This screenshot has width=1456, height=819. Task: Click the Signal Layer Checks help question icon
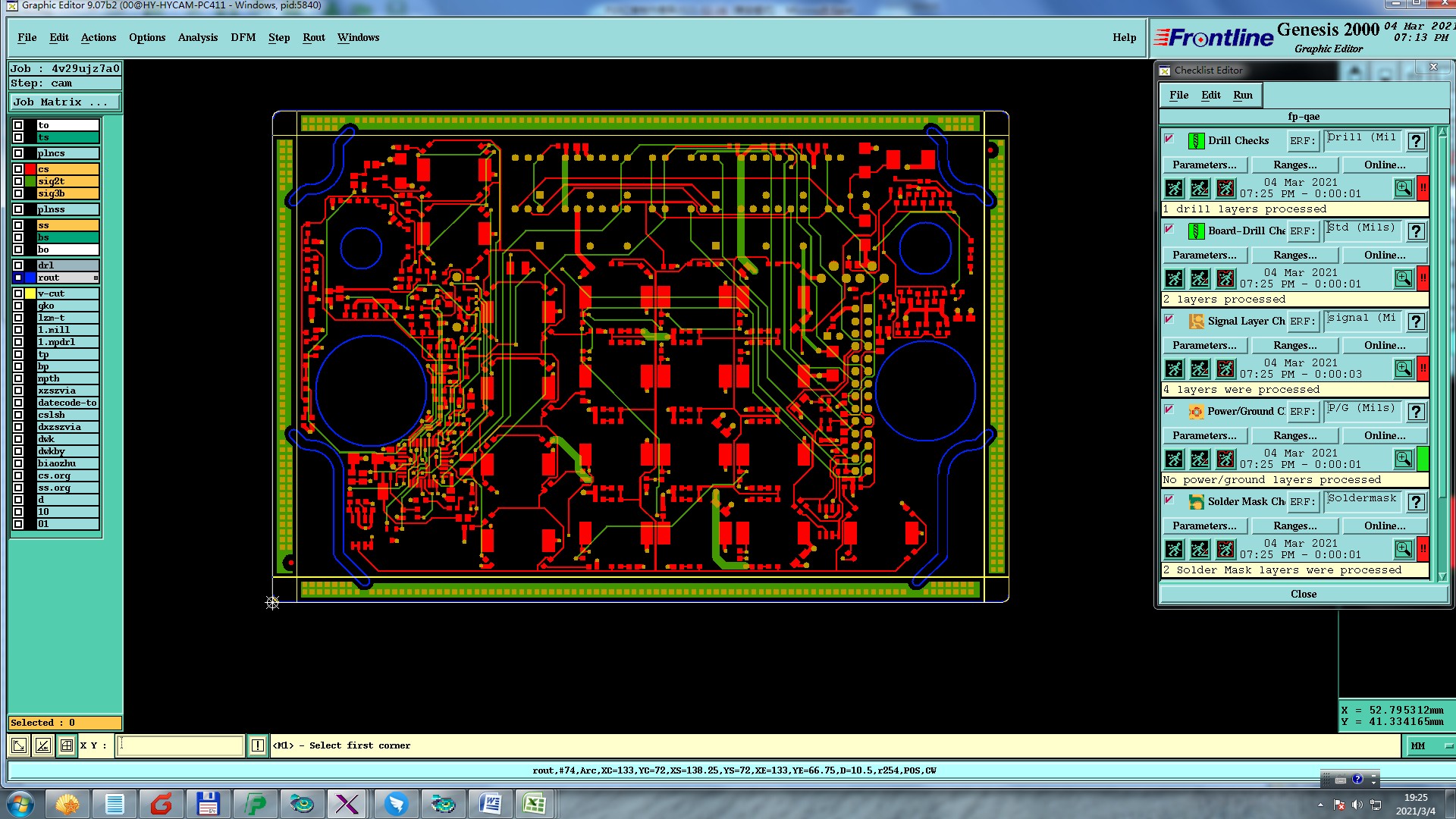click(1416, 322)
